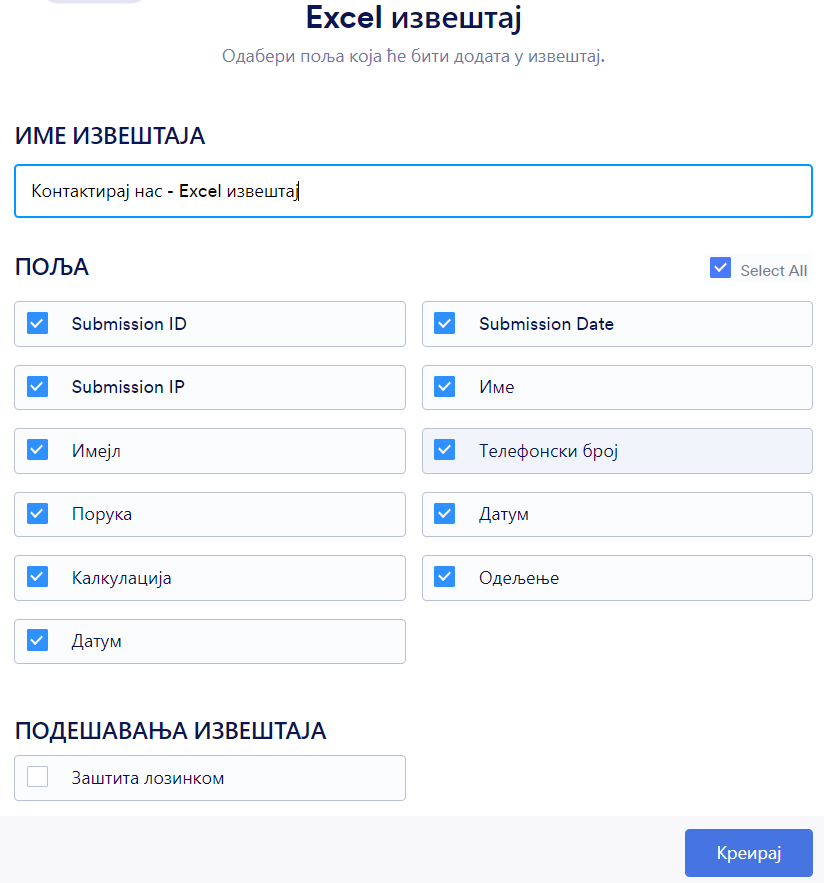Disable the Имејл field checkbox
Screen dimensions: 824x883
[38, 450]
